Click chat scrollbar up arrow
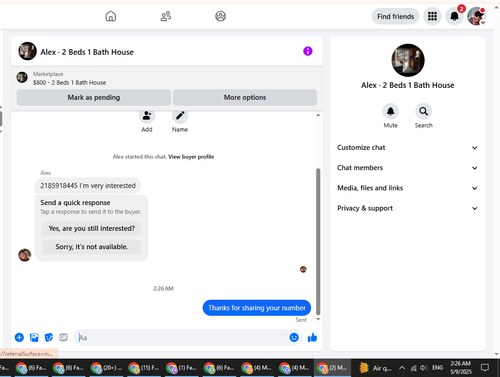Screen dimensions: 500x377 [318, 115]
